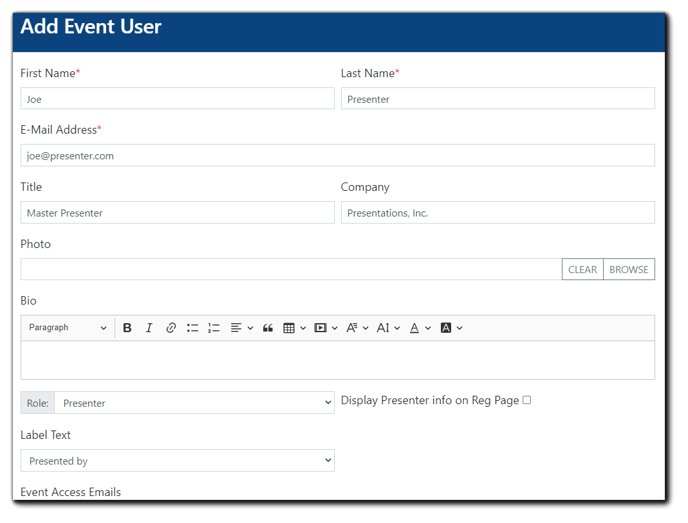Apply italic formatting in Bio editor
688x523 pixels.
pyautogui.click(x=149, y=328)
